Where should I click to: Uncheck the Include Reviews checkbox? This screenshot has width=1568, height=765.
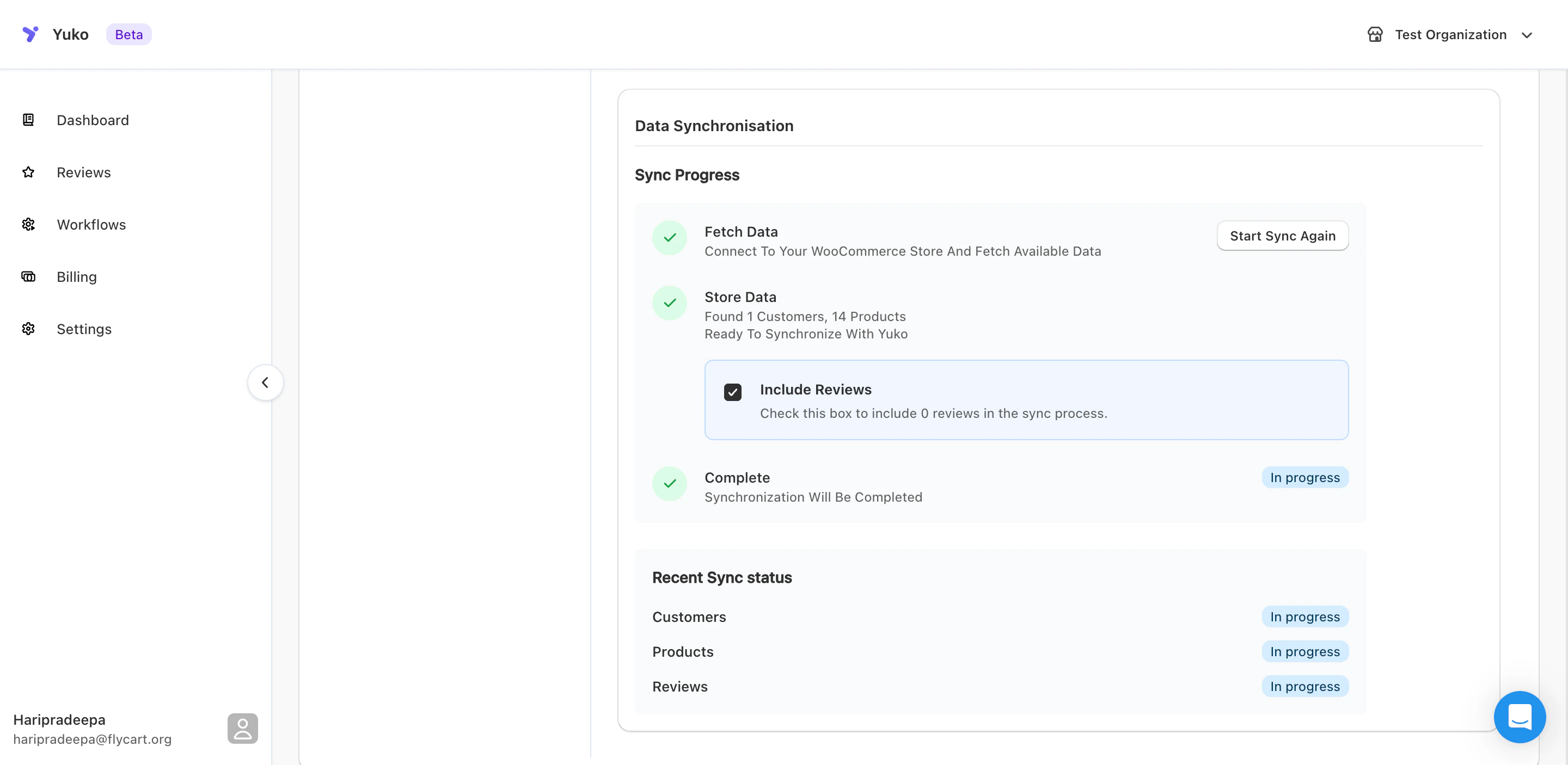pos(732,392)
